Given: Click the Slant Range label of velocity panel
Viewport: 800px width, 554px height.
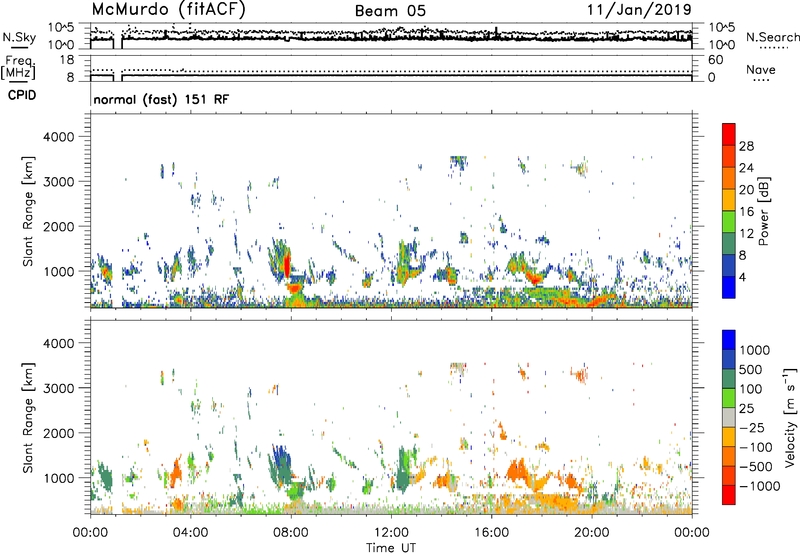Looking at the screenshot, I should [28, 417].
